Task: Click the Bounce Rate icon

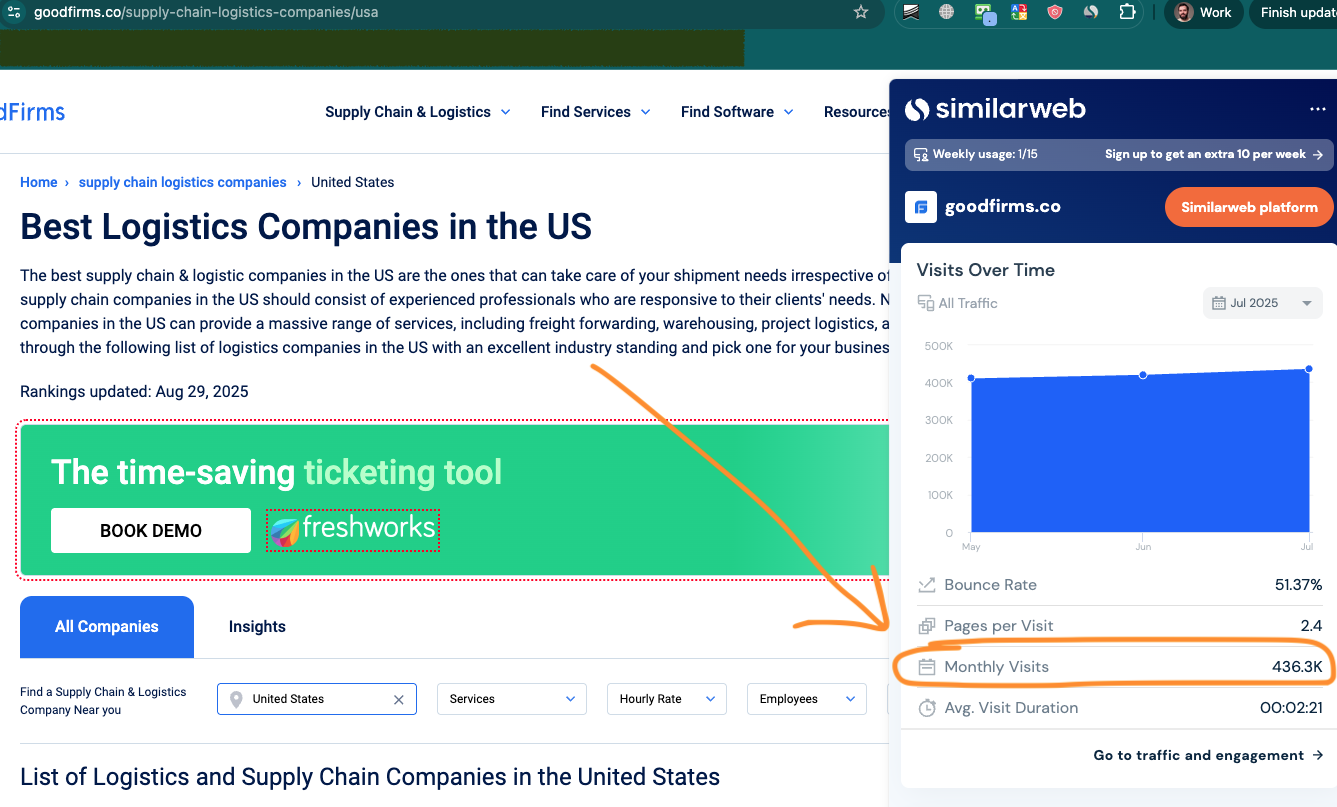Action: point(926,585)
